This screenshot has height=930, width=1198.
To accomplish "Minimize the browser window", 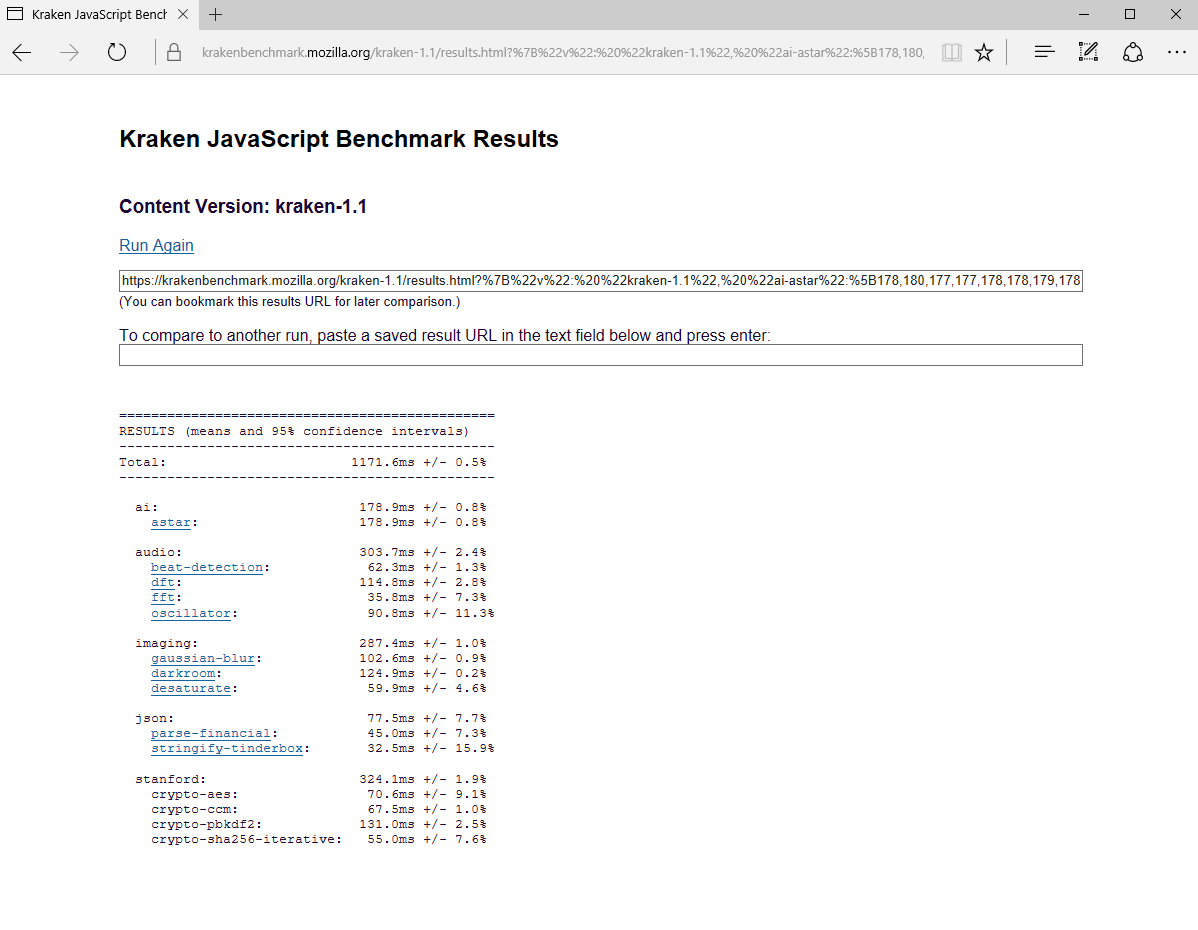I will click(1084, 15).
